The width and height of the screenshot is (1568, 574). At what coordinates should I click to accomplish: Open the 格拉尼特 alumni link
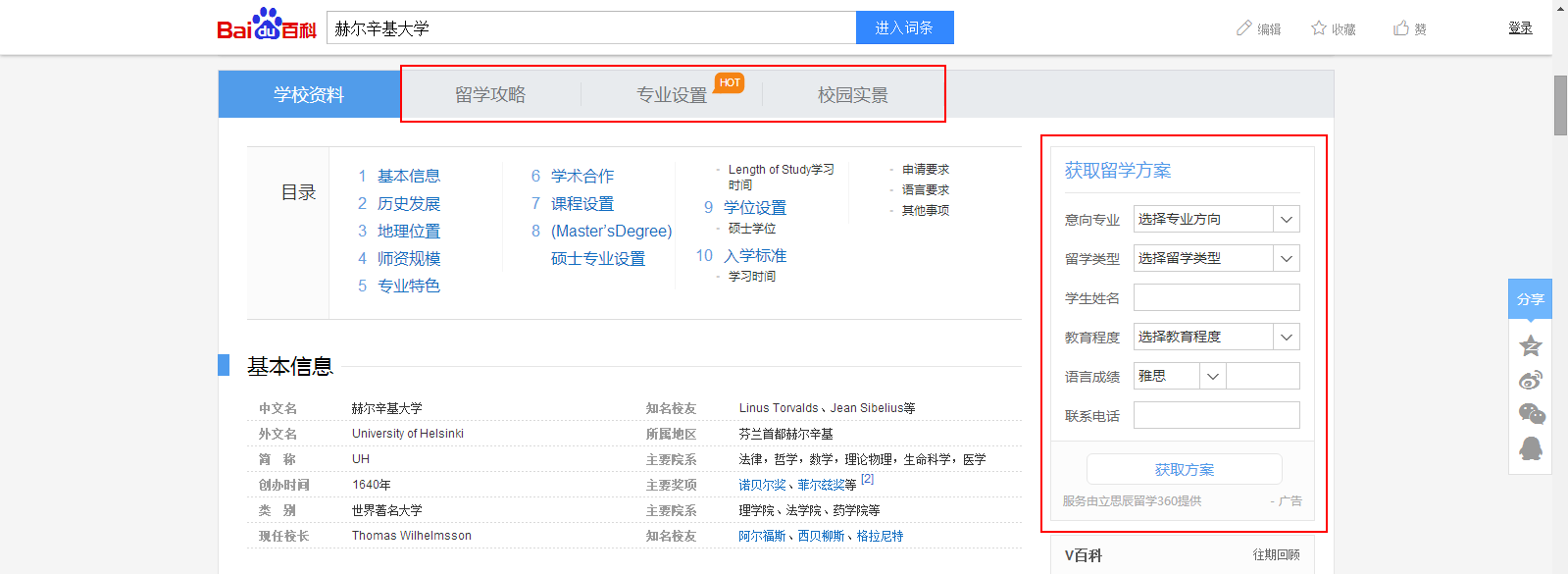click(880, 536)
